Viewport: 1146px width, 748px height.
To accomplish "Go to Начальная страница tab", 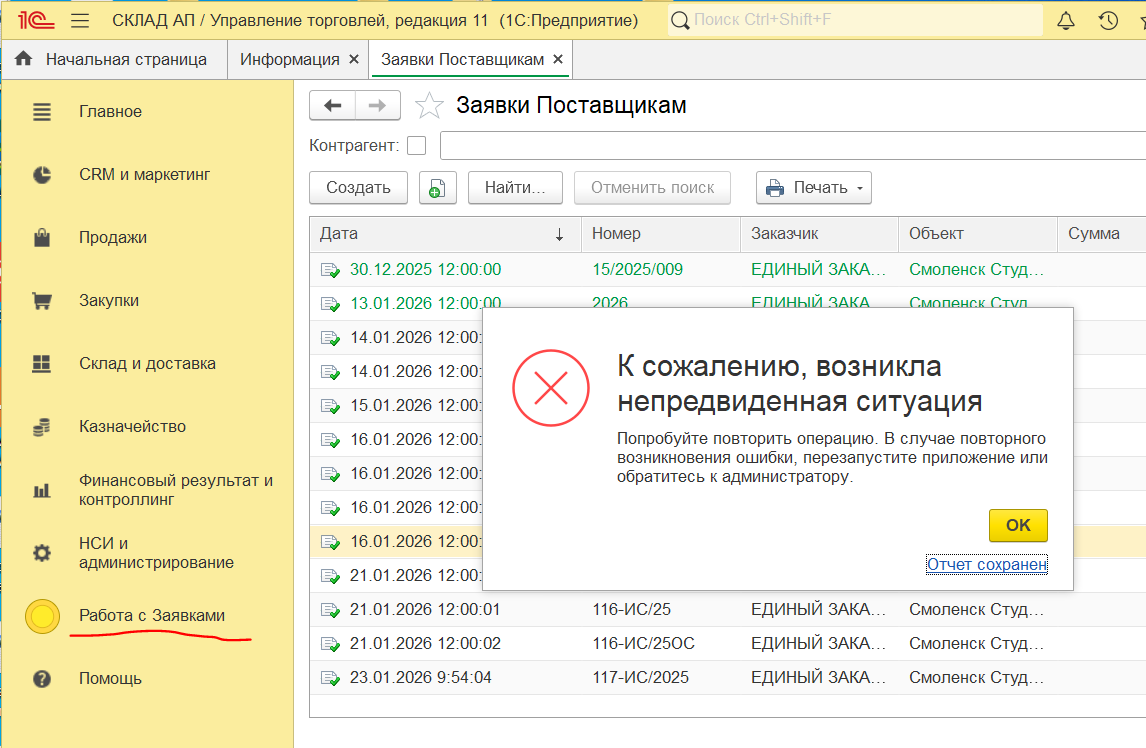I will click(125, 60).
